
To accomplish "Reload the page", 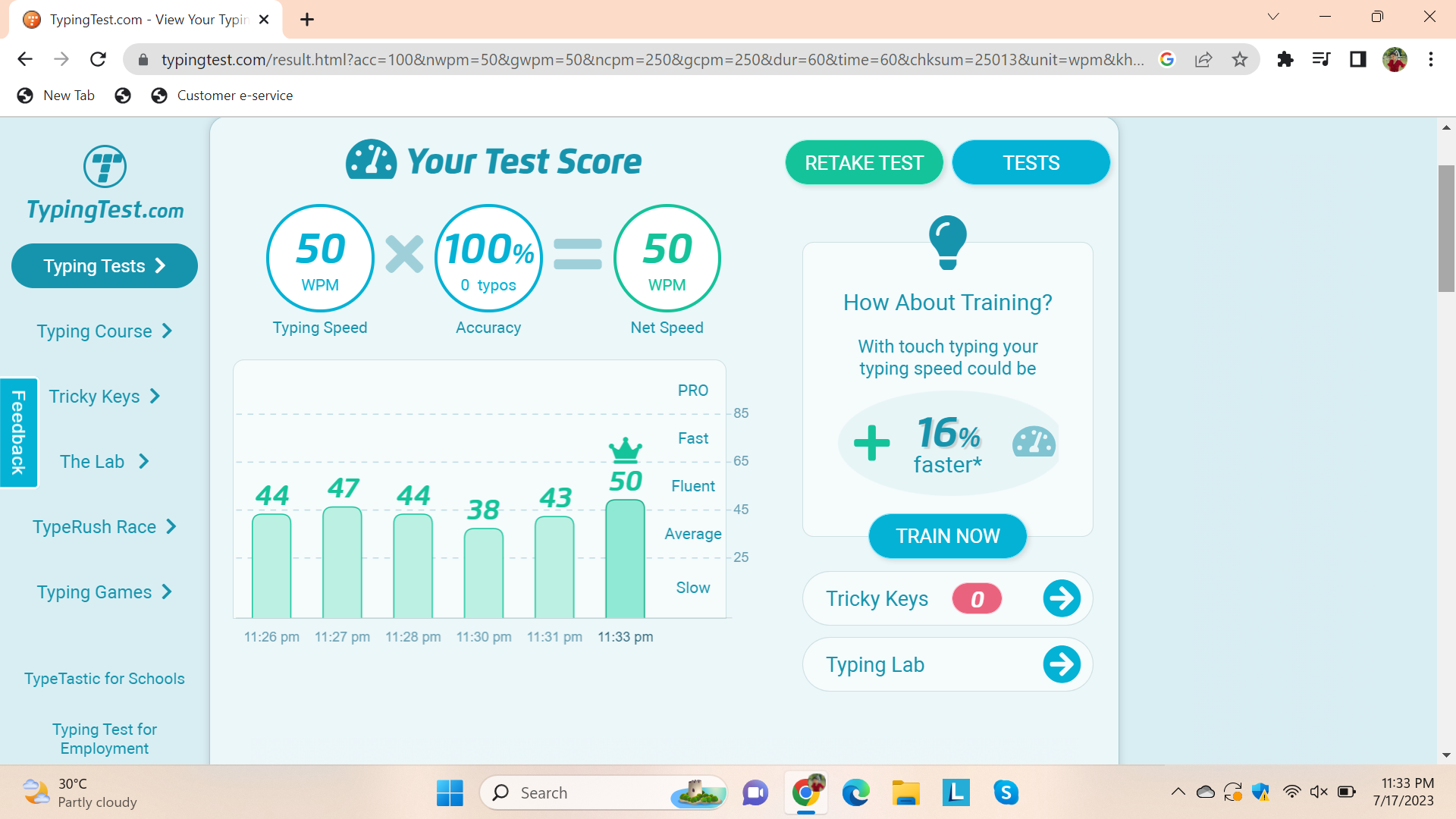I will point(98,59).
